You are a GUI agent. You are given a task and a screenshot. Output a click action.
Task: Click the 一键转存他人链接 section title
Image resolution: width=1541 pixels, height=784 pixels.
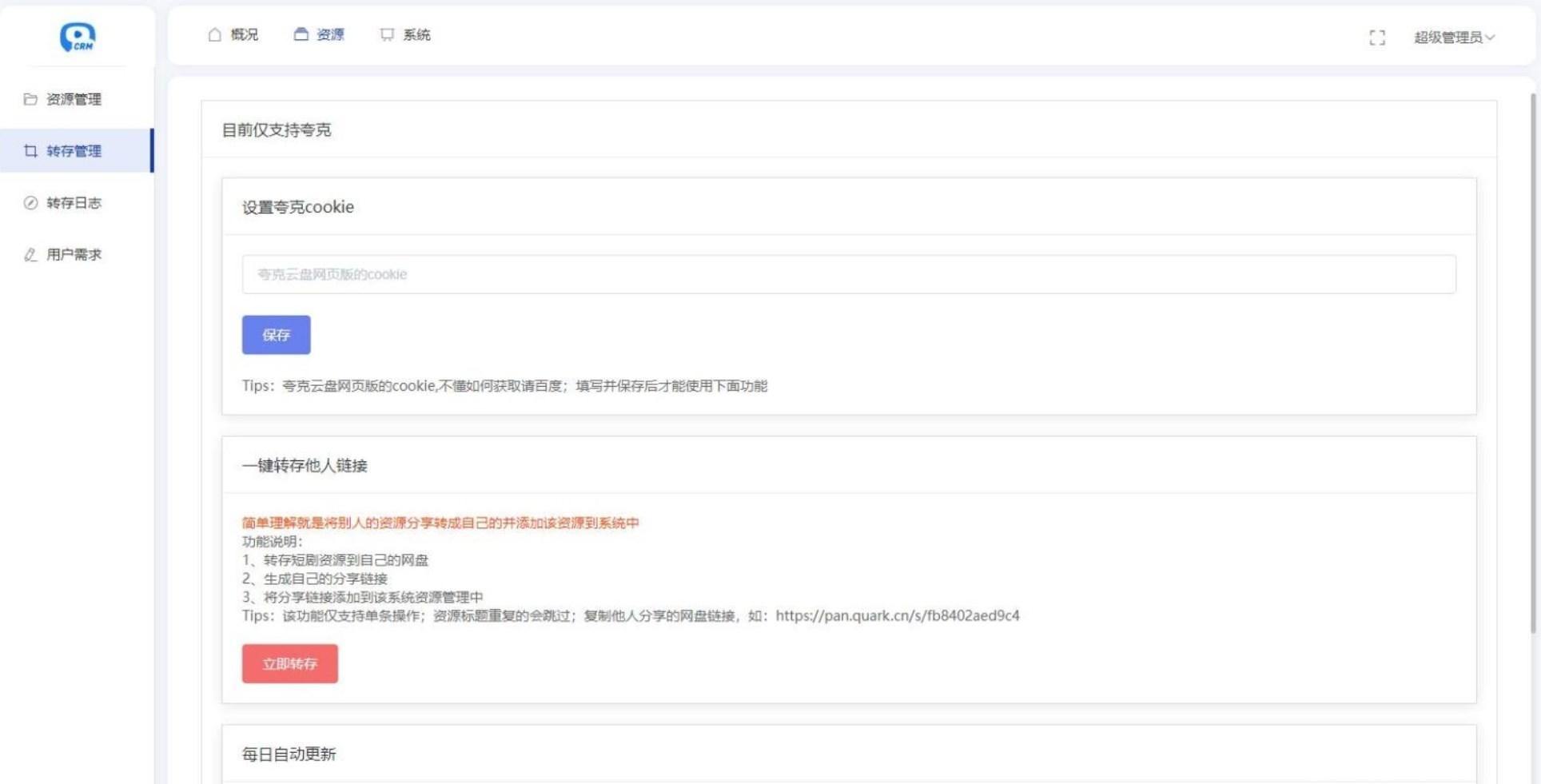[x=305, y=466]
